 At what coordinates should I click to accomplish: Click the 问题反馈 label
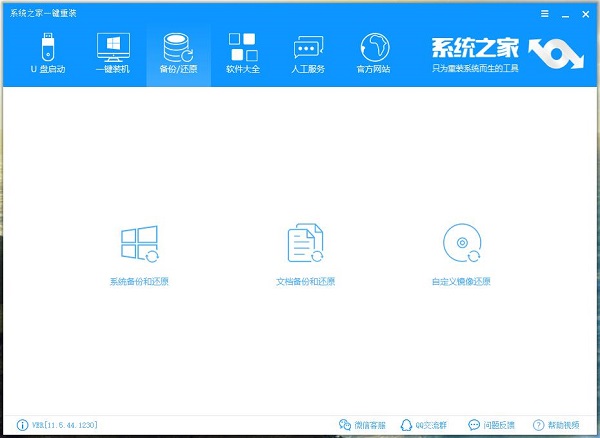[x=499, y=425]
